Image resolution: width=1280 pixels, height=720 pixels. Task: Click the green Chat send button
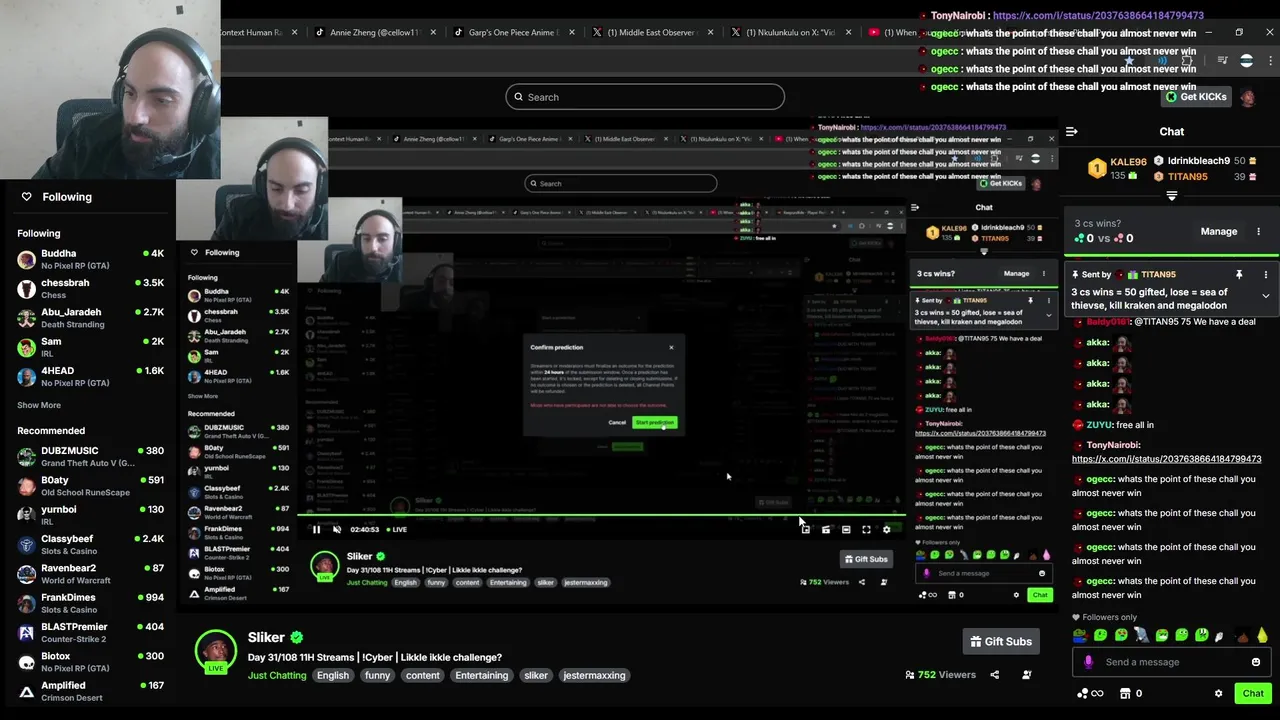[1253, 693]
